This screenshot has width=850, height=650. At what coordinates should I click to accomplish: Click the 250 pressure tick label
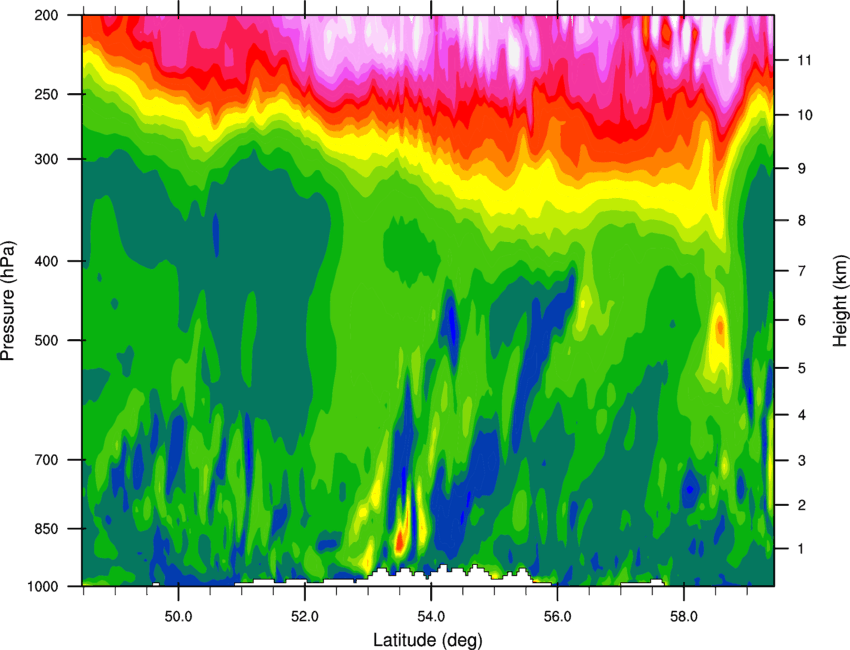pyautogui.click(x=47, y=94)
